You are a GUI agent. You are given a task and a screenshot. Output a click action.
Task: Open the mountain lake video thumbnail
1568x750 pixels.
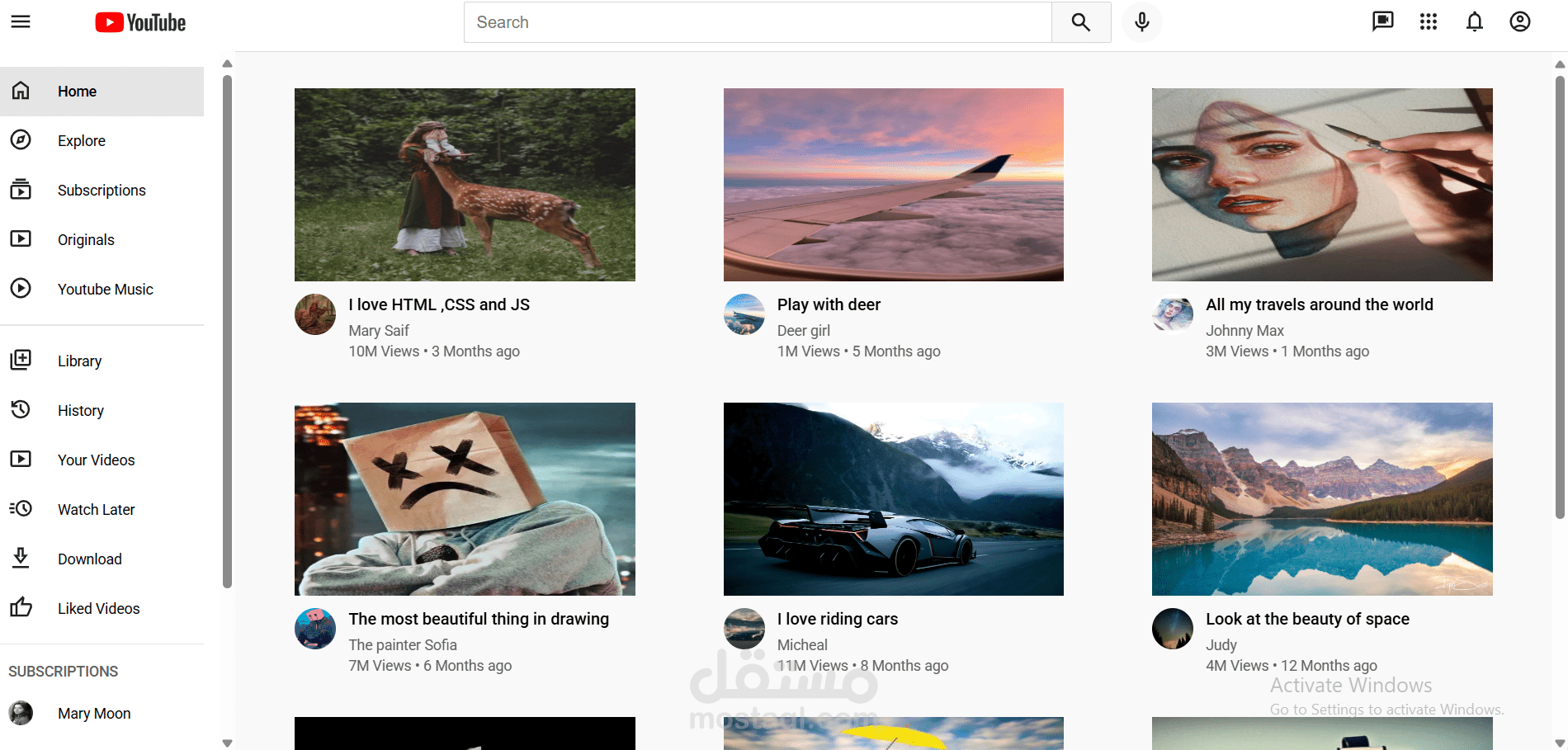coord(1322,499)
